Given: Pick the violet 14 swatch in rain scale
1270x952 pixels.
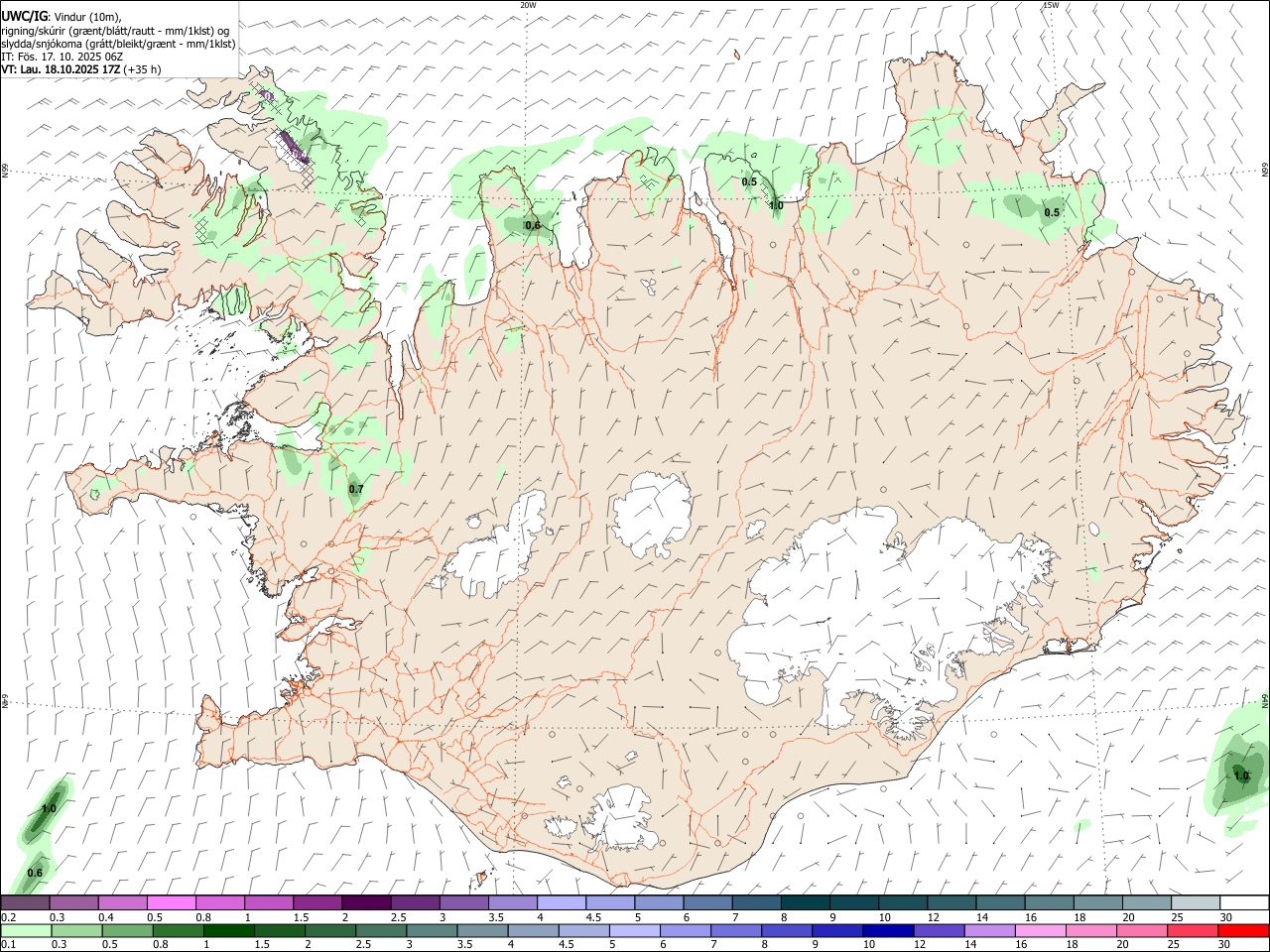Looking at the screenshot, I should (x=988, y=931).
